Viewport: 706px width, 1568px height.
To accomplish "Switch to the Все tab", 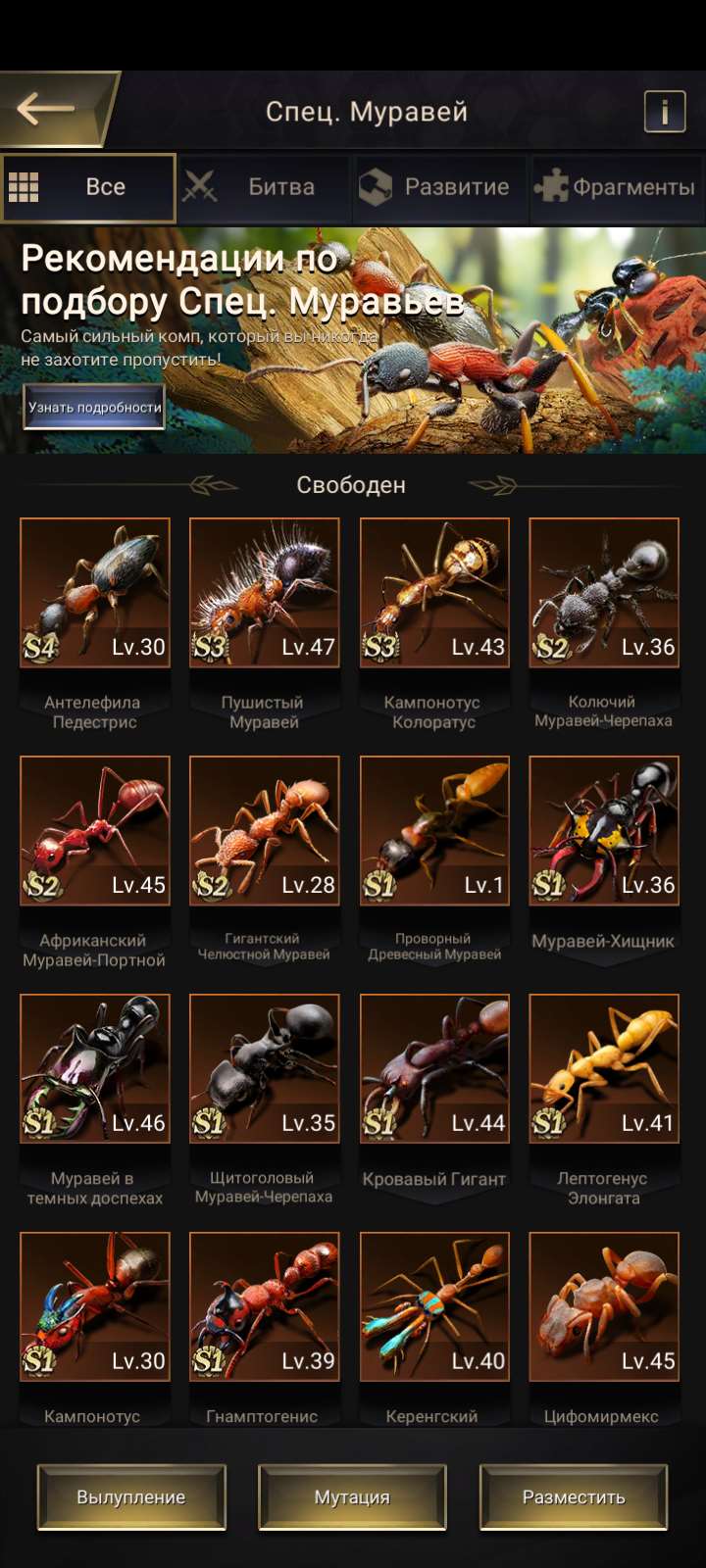I will point(88,187).
